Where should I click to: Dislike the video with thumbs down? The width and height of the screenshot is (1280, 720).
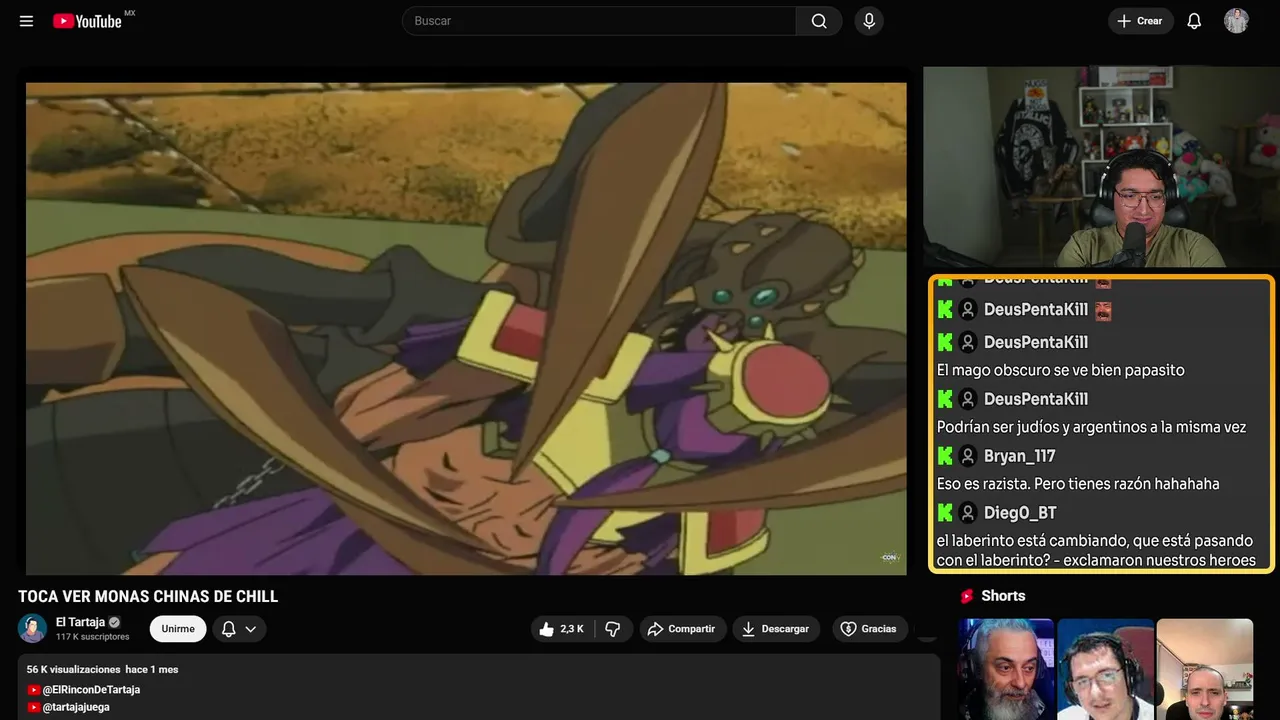click(x=613, y=629)
